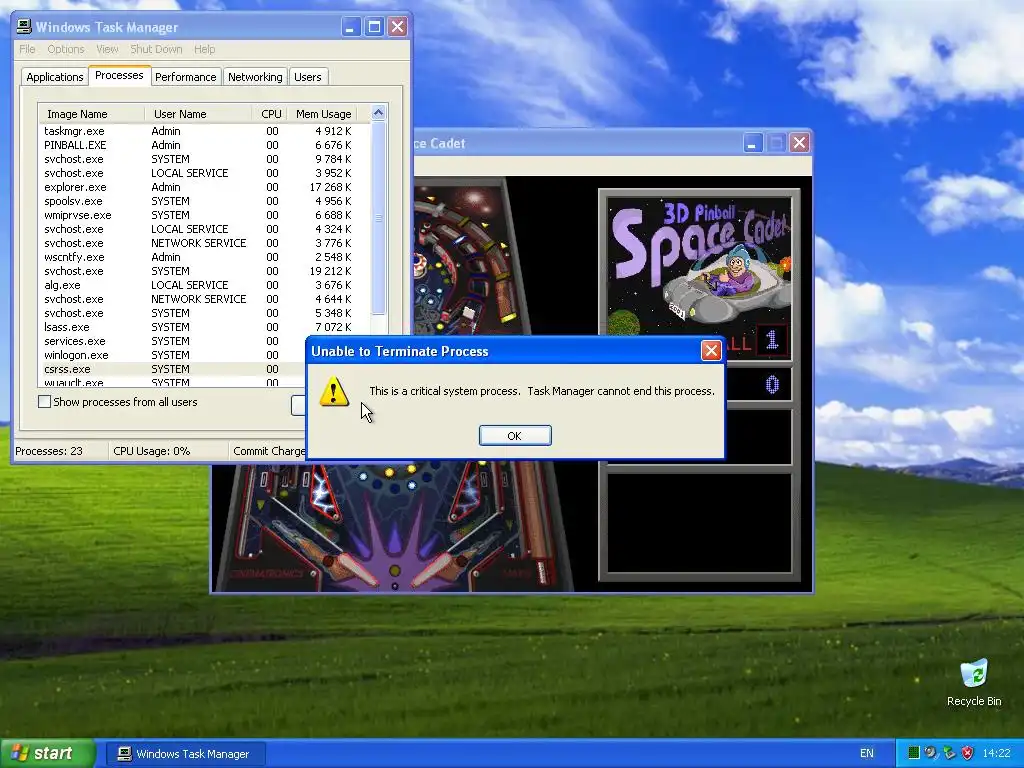Viewport: 1024px width, 768px height.
Task: Click the process list scroll up arrow
Action: [x=379, y=113]
